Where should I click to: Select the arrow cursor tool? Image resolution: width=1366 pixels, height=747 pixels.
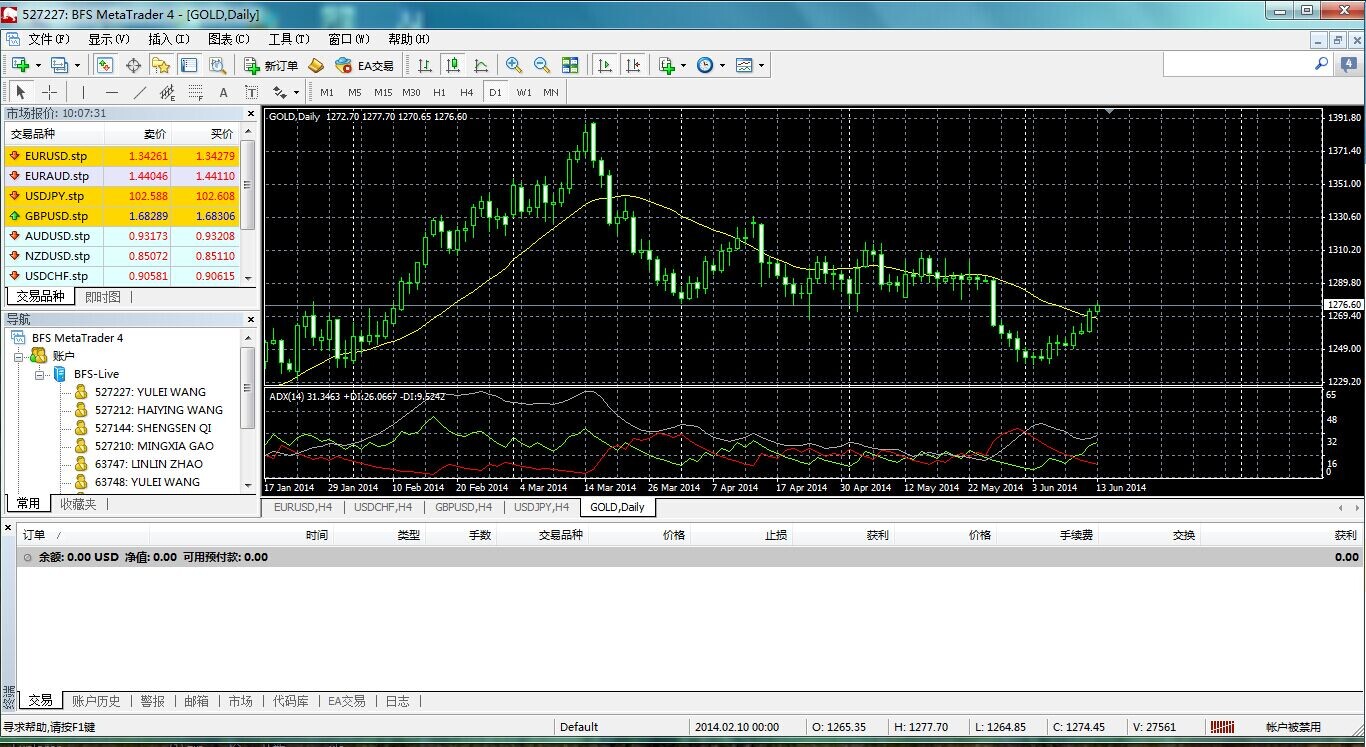pyautogui.click(x=21, y=92)
